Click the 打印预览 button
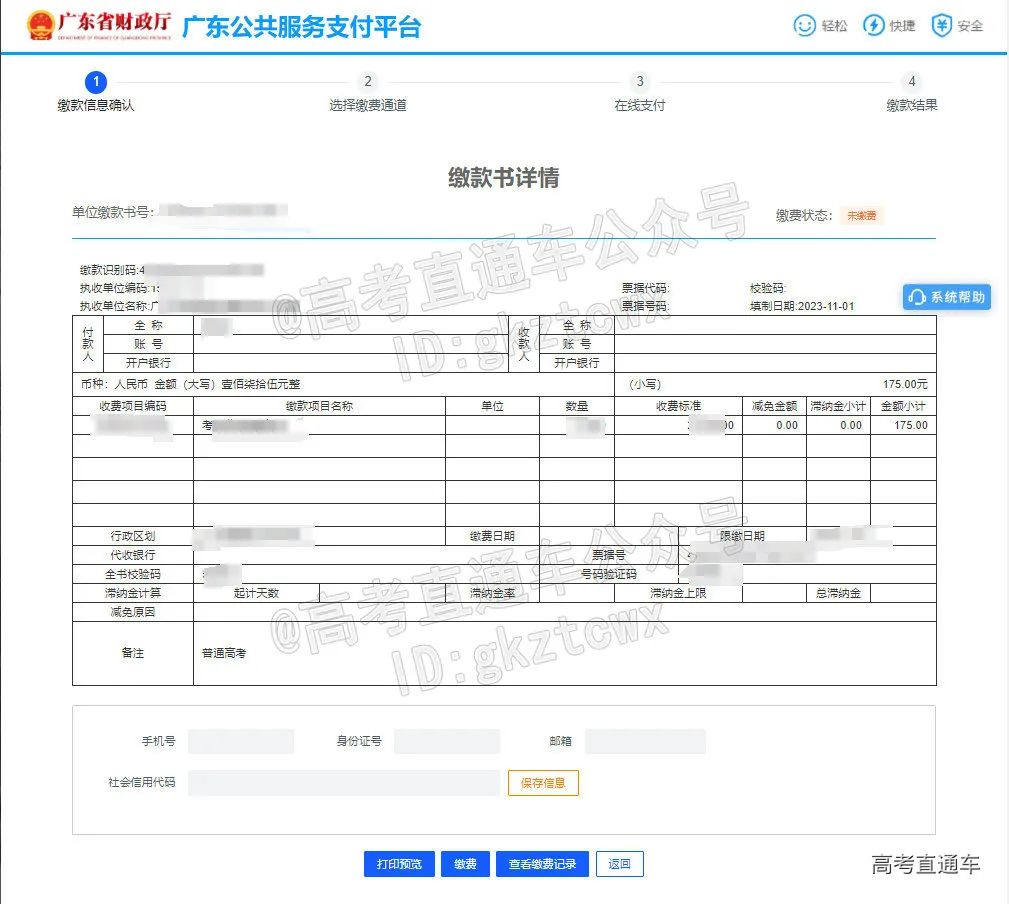 tap(399, 864)
